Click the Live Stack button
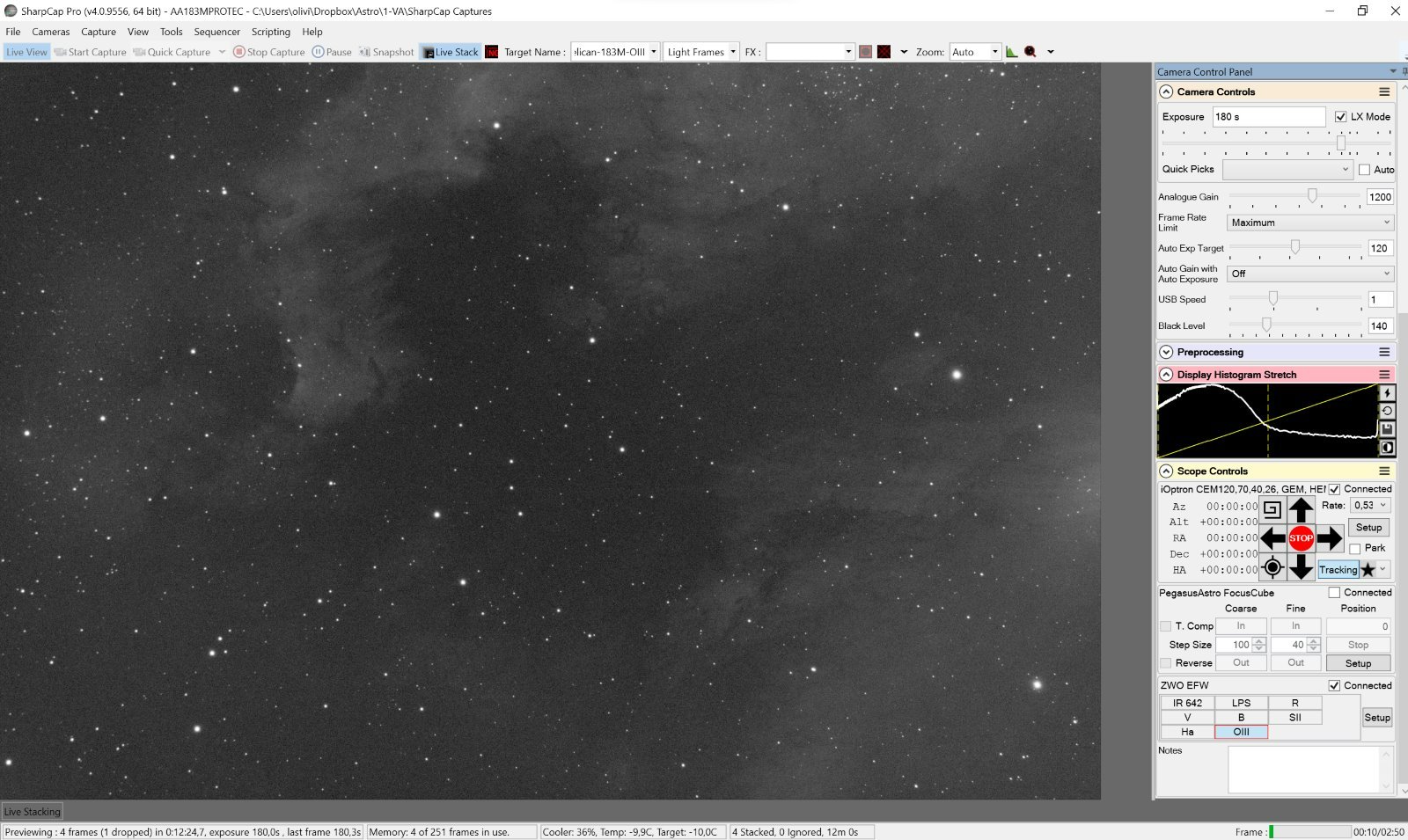Viewport: 1408px width, 840px height. (x=451, y=52)
